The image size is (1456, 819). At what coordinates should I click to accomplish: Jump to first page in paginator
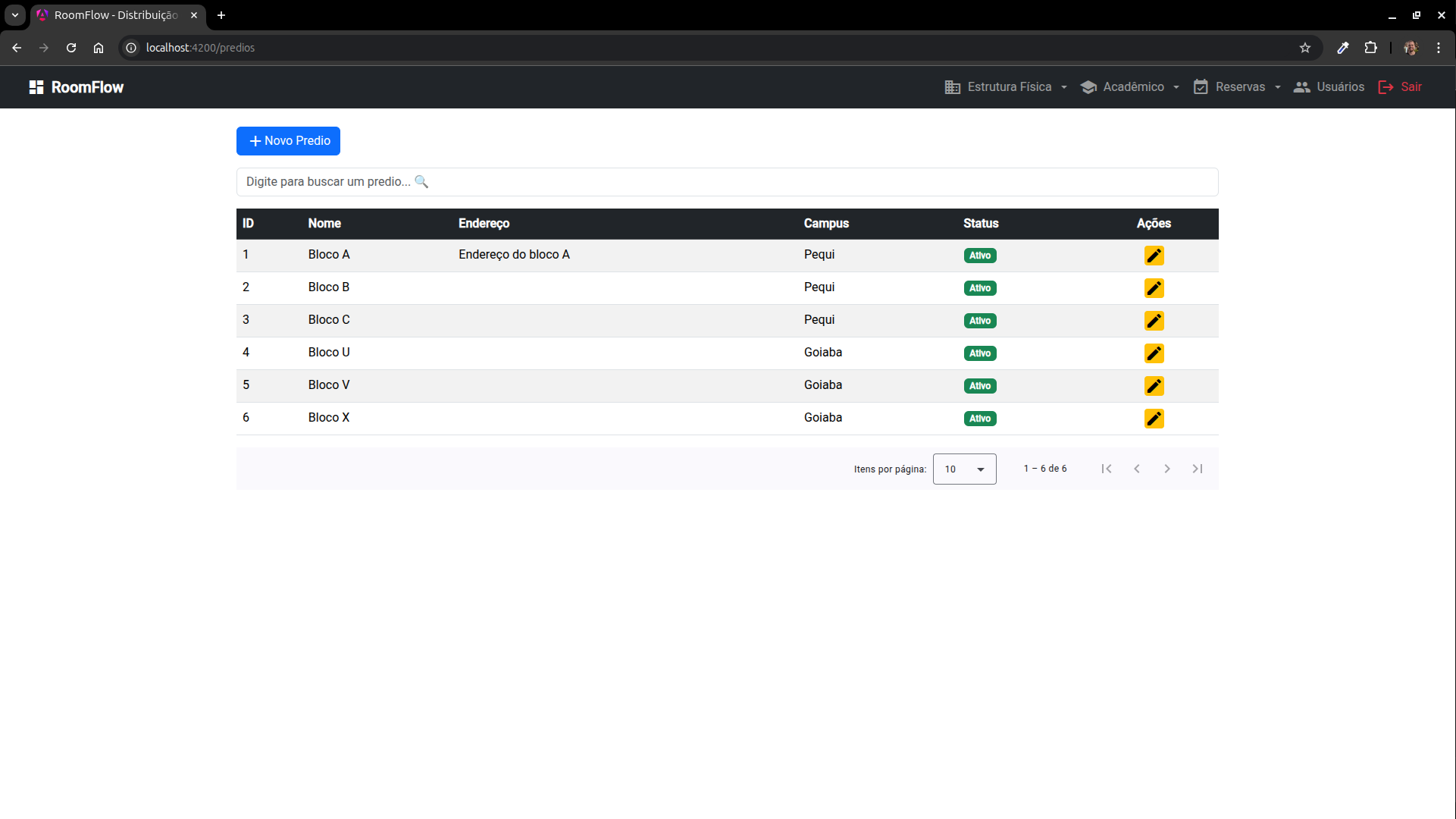click(x=1107, y=469)
